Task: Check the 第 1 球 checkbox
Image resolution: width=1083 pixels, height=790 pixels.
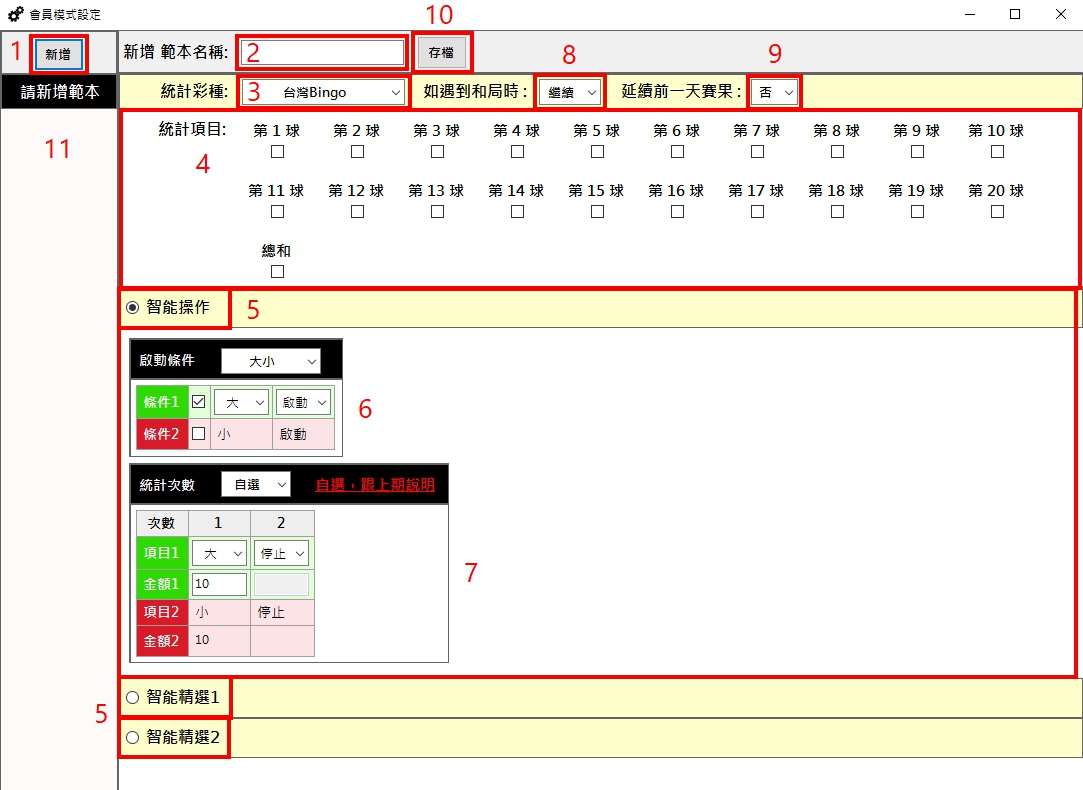Action: (x=277, y=152)
